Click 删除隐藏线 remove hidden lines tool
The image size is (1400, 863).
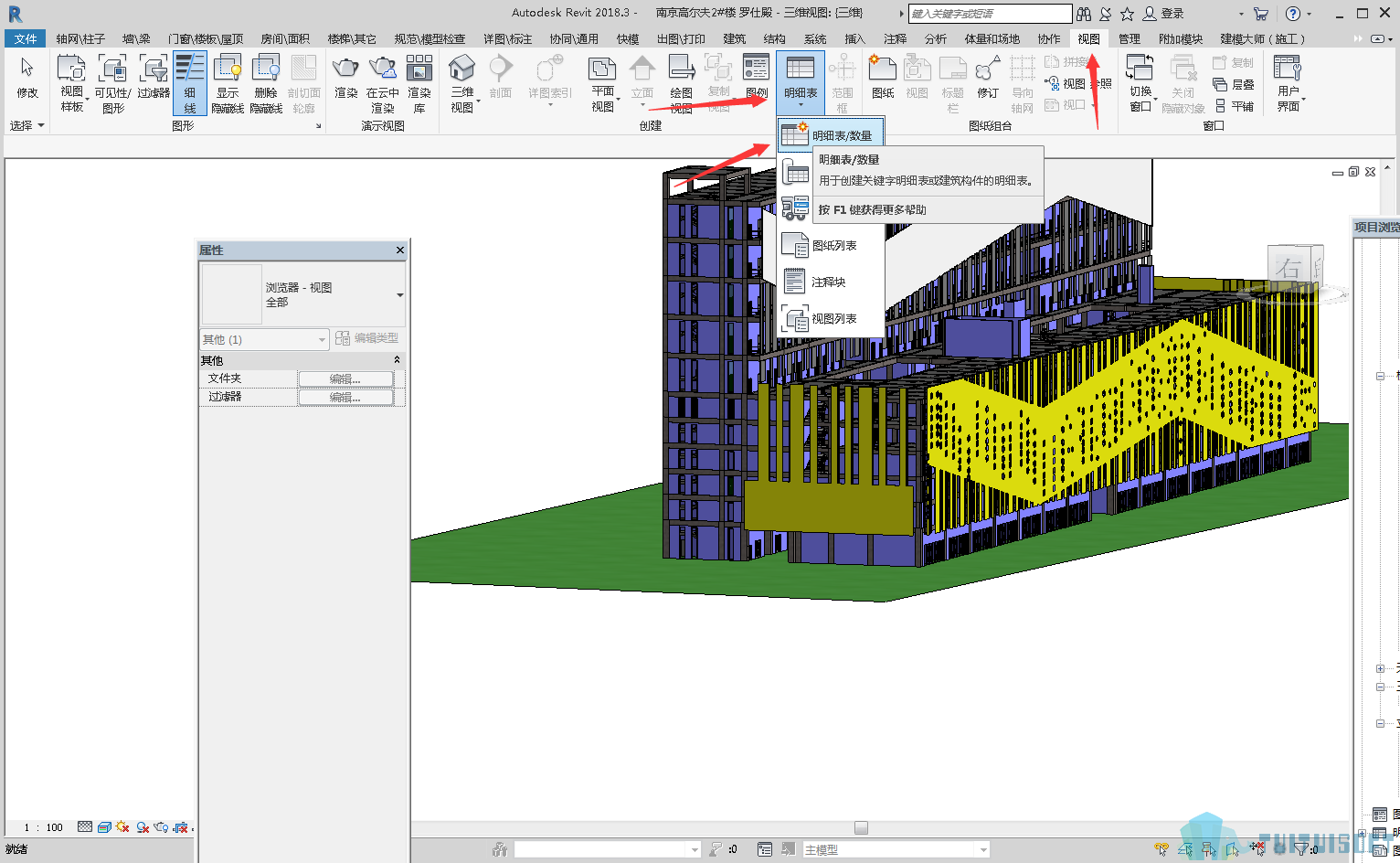click(x=266, y=82)
